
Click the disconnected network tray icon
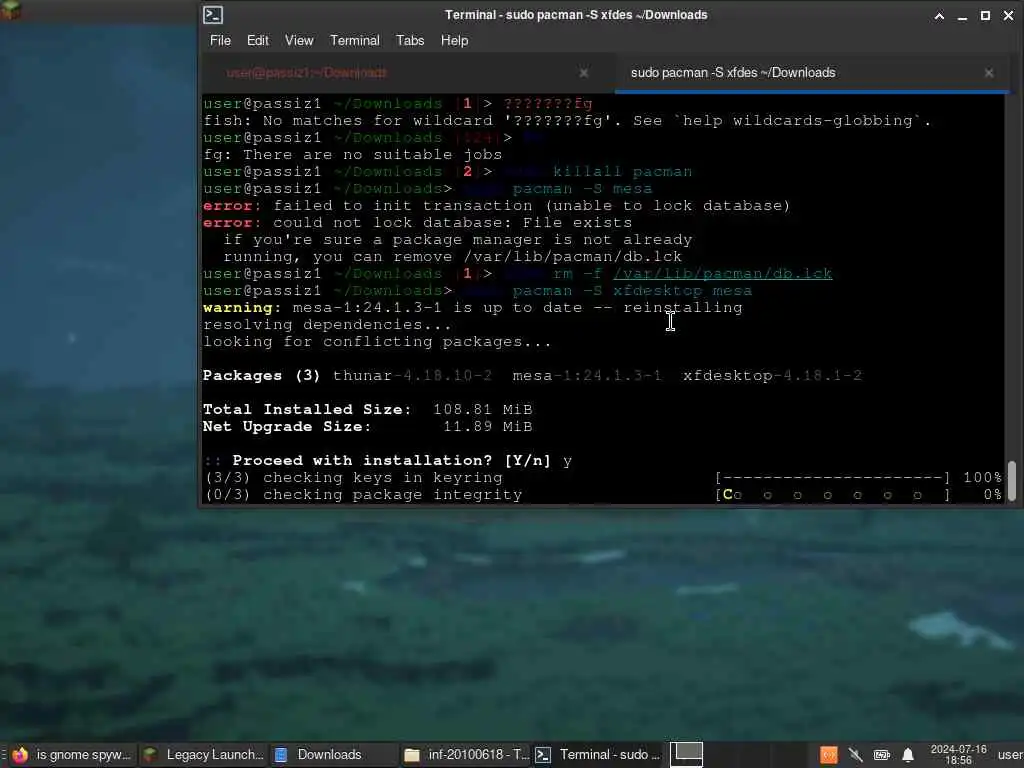[x=856, y=755]
